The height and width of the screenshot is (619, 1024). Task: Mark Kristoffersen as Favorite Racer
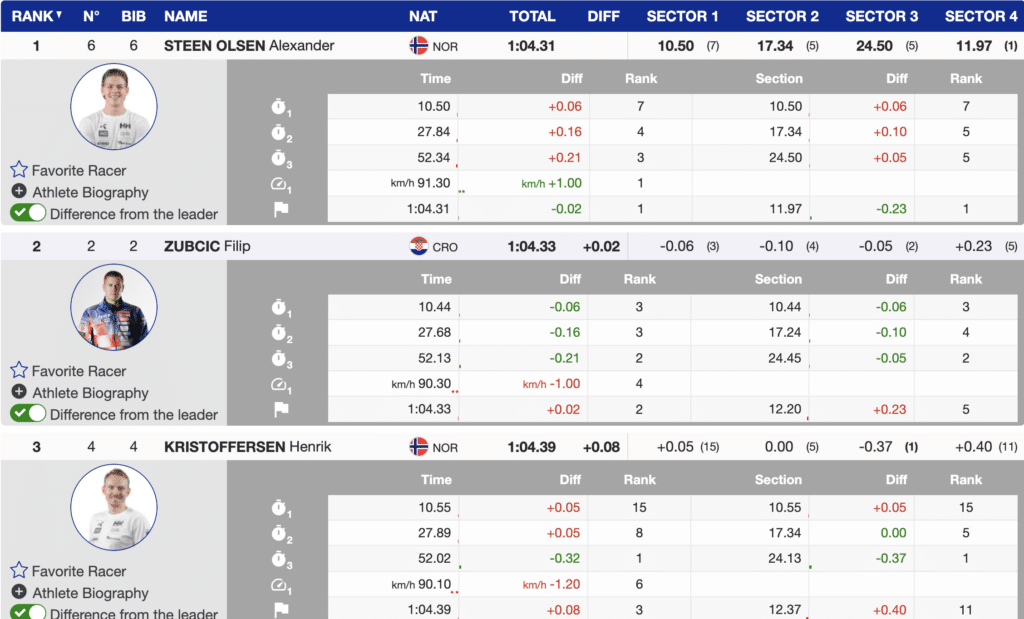coord(78,571)
